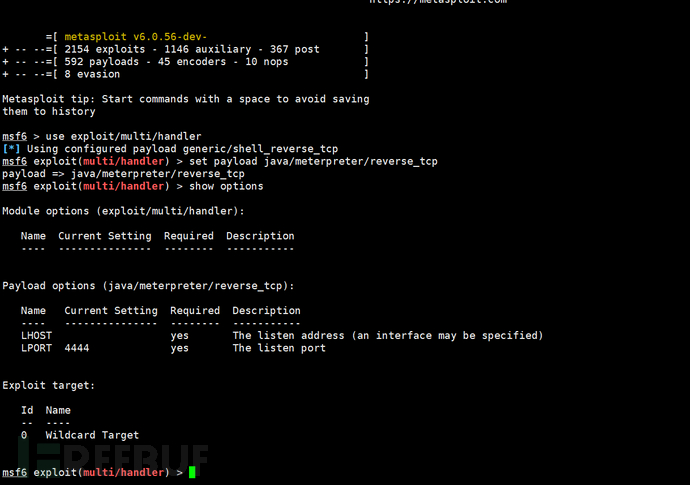Viewport: 690px width, 485px height.
Task: Click the green terminal cursor at the prompt
Action: coord(192,472)
